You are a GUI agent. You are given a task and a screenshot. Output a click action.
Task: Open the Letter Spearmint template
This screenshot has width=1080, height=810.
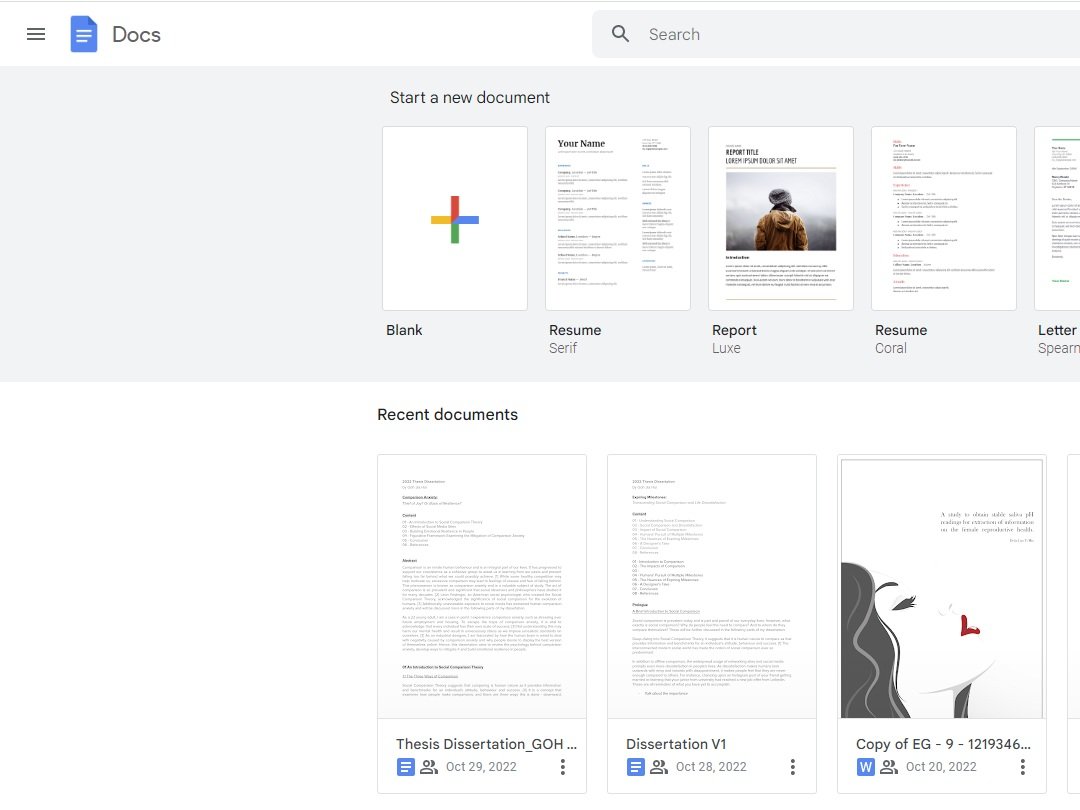(x=1057, y=218)
